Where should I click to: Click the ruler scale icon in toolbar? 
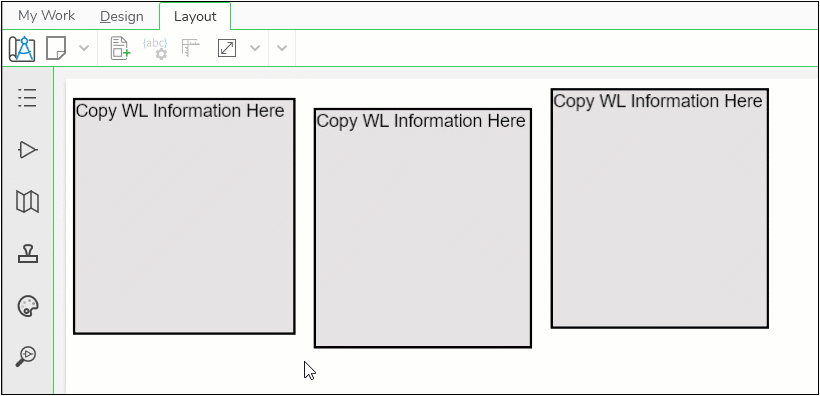tap(191, 48)
